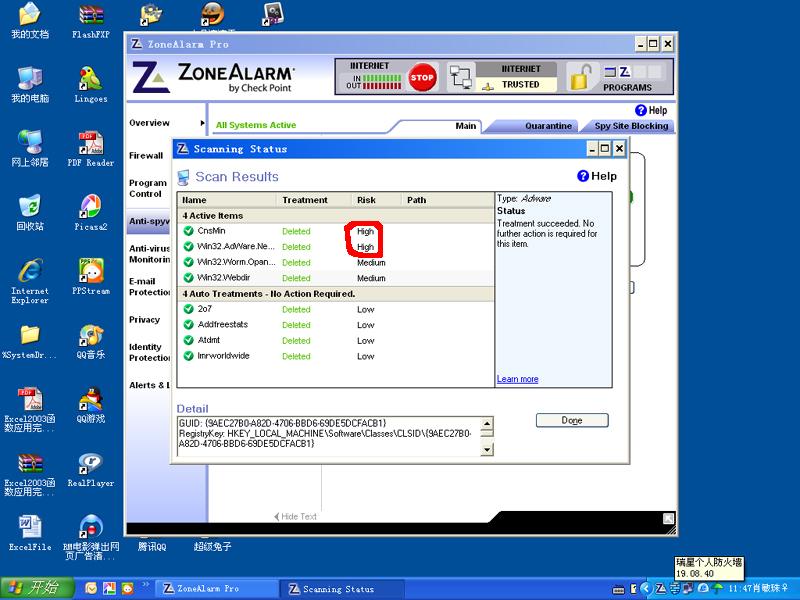The width and height of the screenshot is (800, 600).
Task: Switch to Scanning Status taskbar button
Action: (x=341, y=589)
